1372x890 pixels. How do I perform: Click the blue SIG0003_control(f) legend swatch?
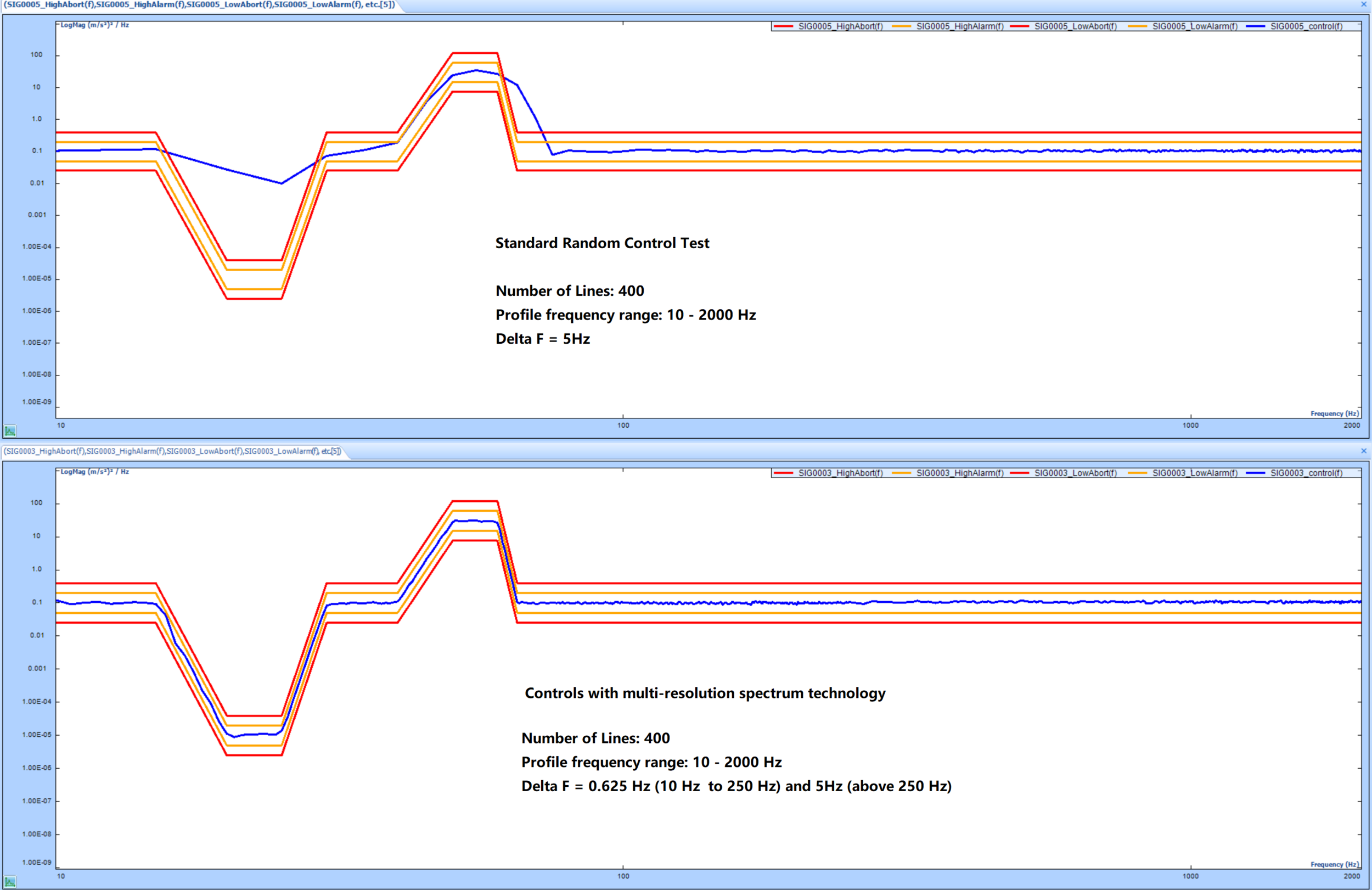1256,473
